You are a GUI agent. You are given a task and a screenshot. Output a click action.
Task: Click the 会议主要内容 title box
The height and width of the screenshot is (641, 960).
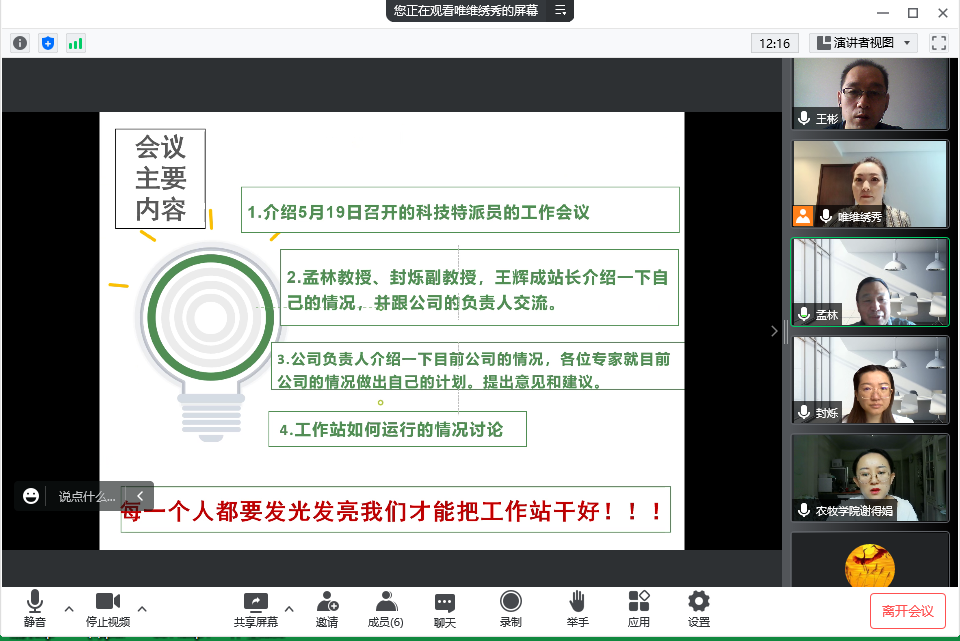click(x=160, y=179)
